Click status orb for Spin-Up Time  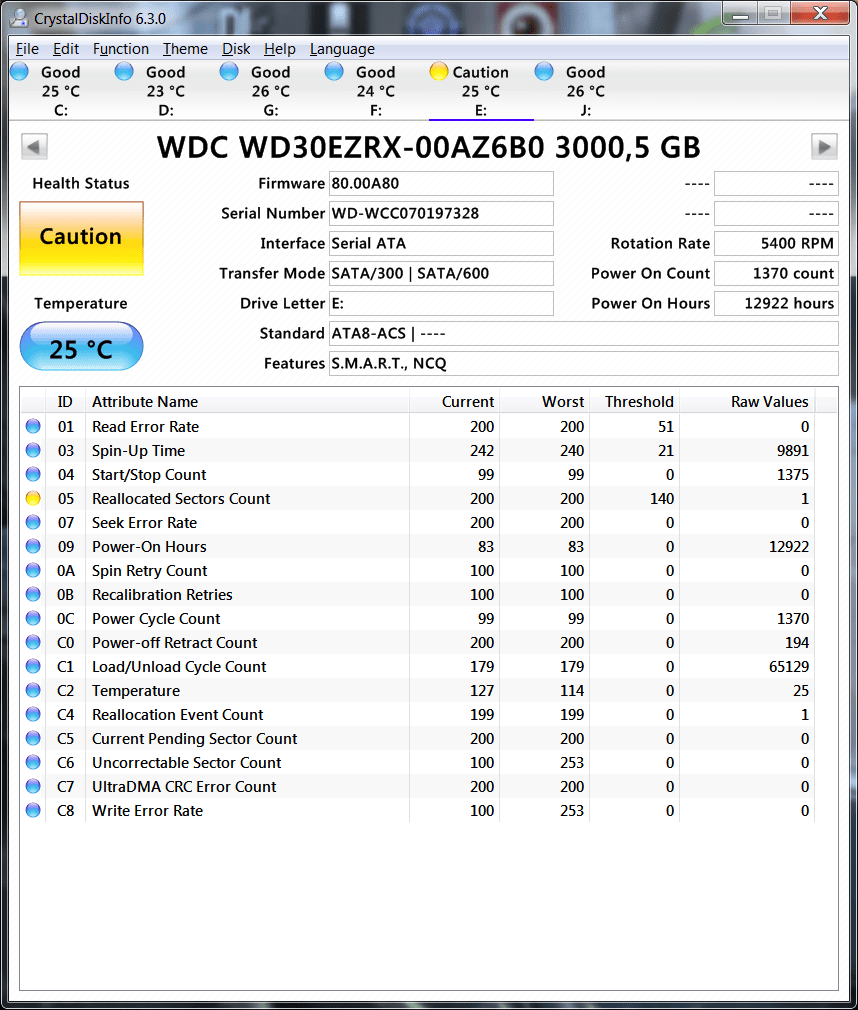point(33,450)
